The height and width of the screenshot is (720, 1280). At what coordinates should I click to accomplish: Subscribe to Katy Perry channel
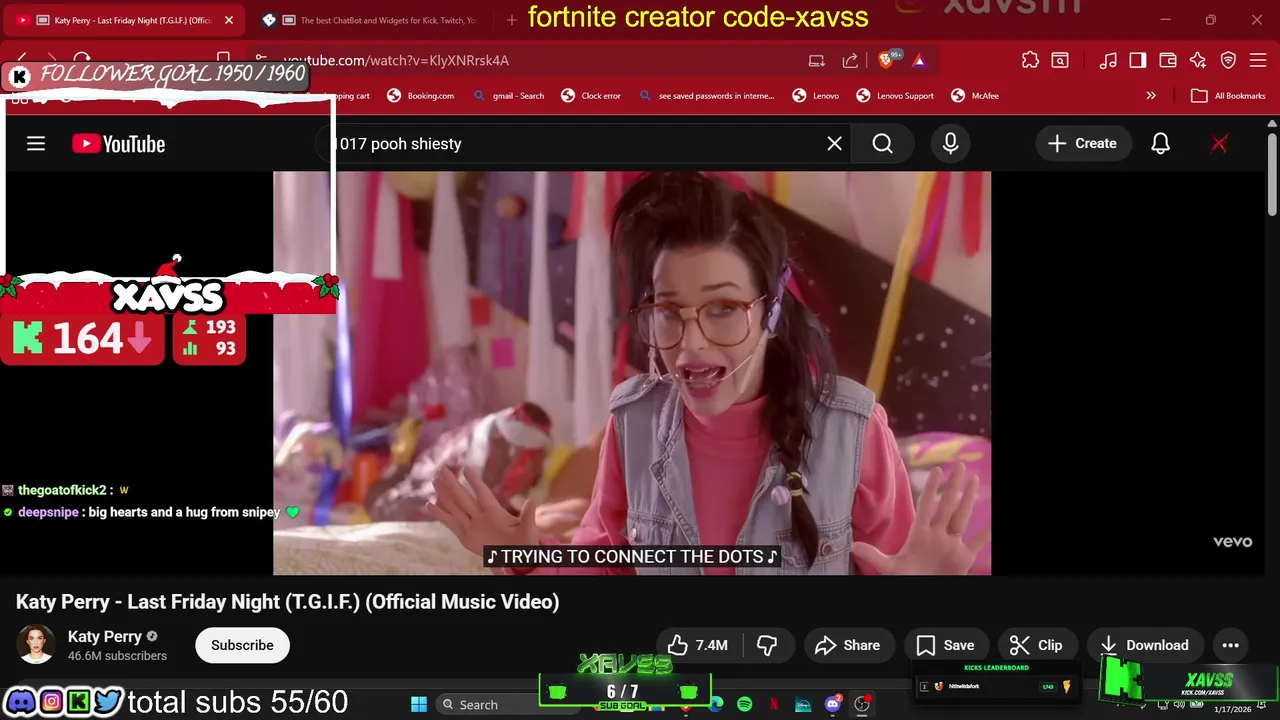(x=242, y=645)
